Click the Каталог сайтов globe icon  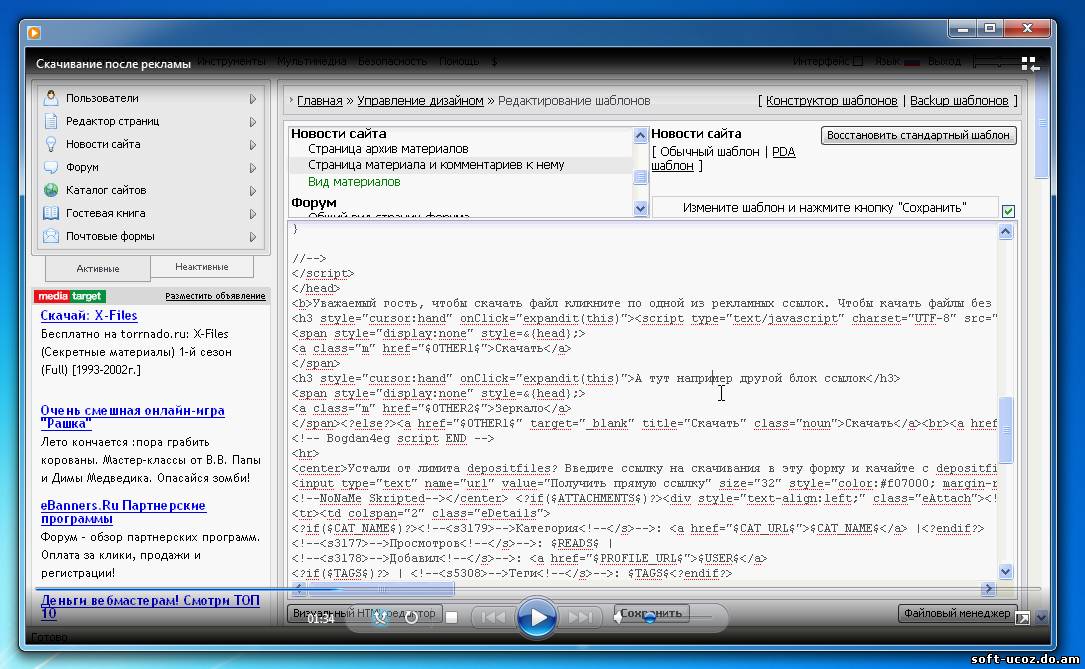pos(51,190)
